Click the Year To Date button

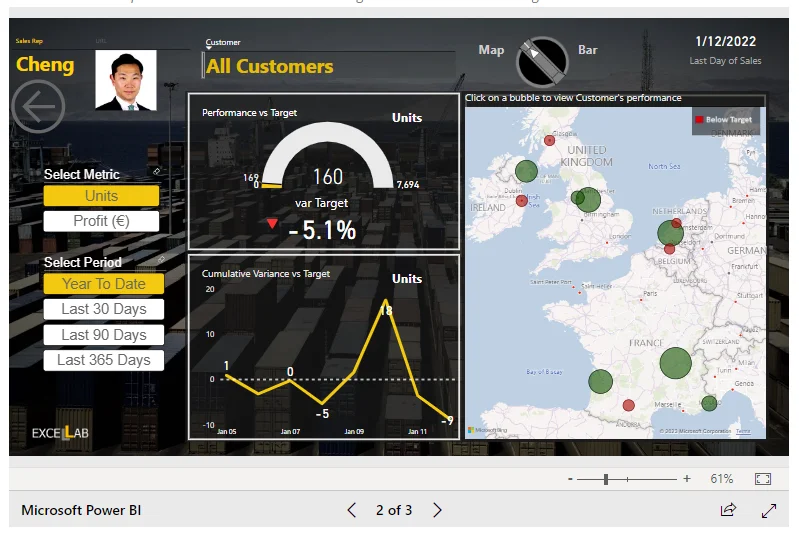coord(104,284)
